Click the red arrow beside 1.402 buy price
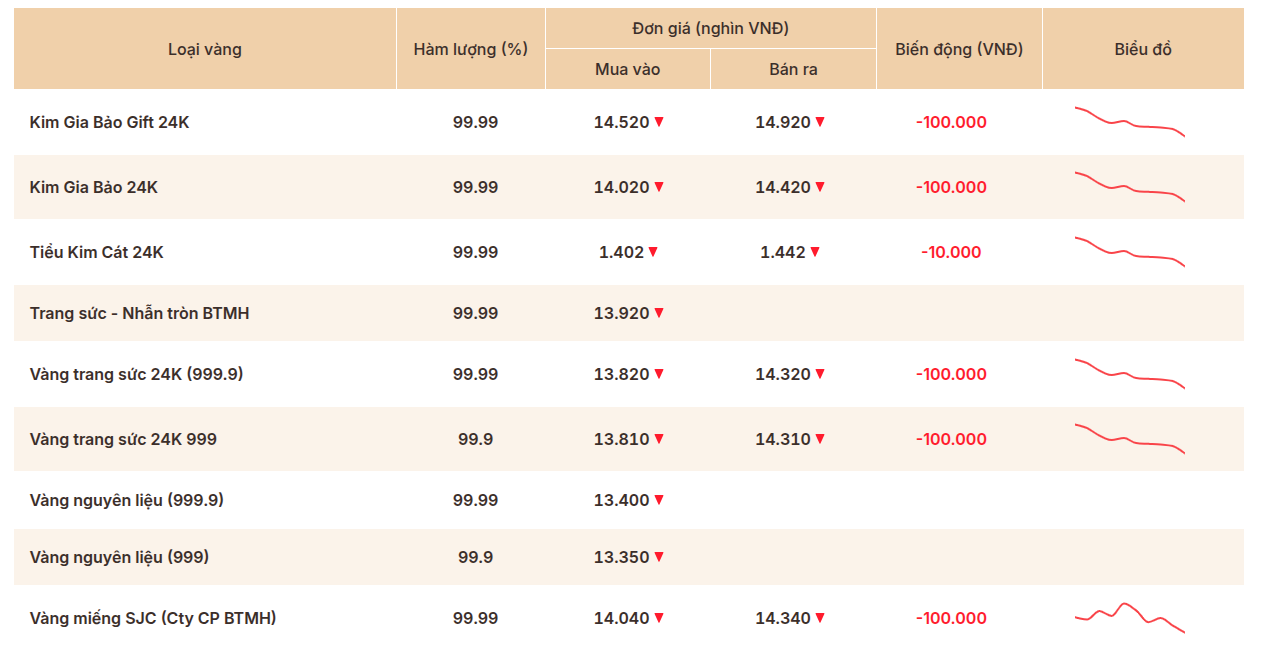1261x659 pixels. [x=653, y=252]
